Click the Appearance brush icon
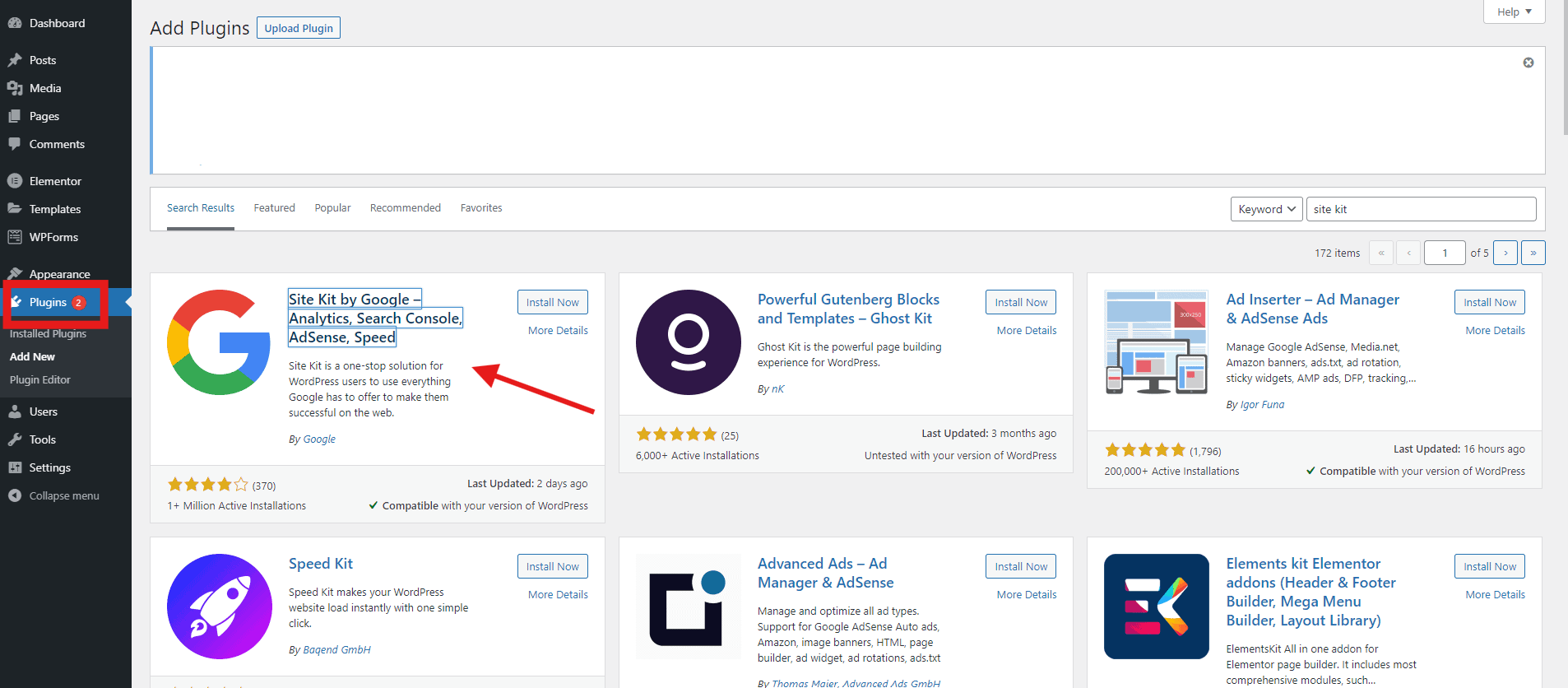This screenshot has height=688, width=1568. [15, 274]
